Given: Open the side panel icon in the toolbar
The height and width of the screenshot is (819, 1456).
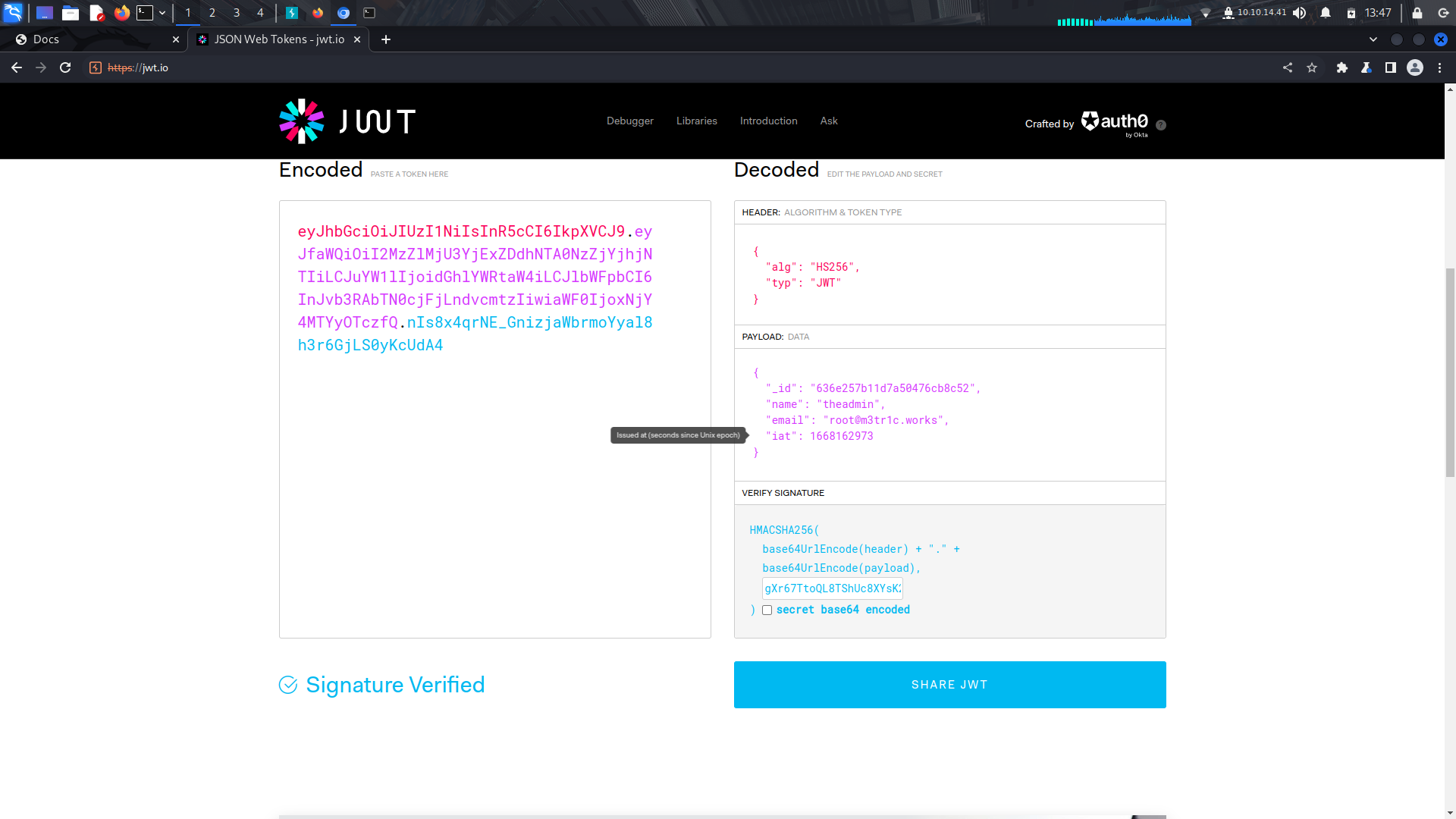Looking at the screenshot, I should click(x=1391, y=67).
